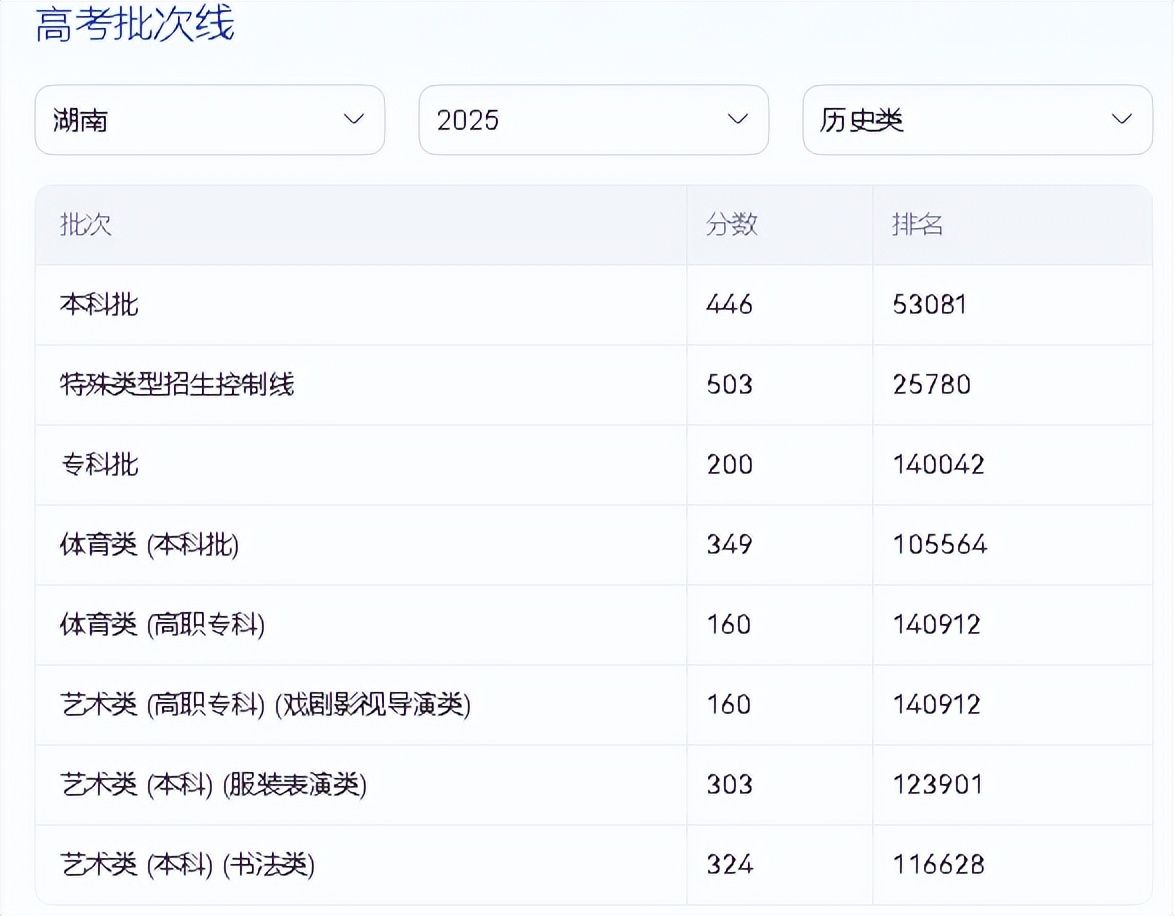Open the 历史类 subject type dropdown
Screen dimensions: 1174x916
(x=978, y=120)
